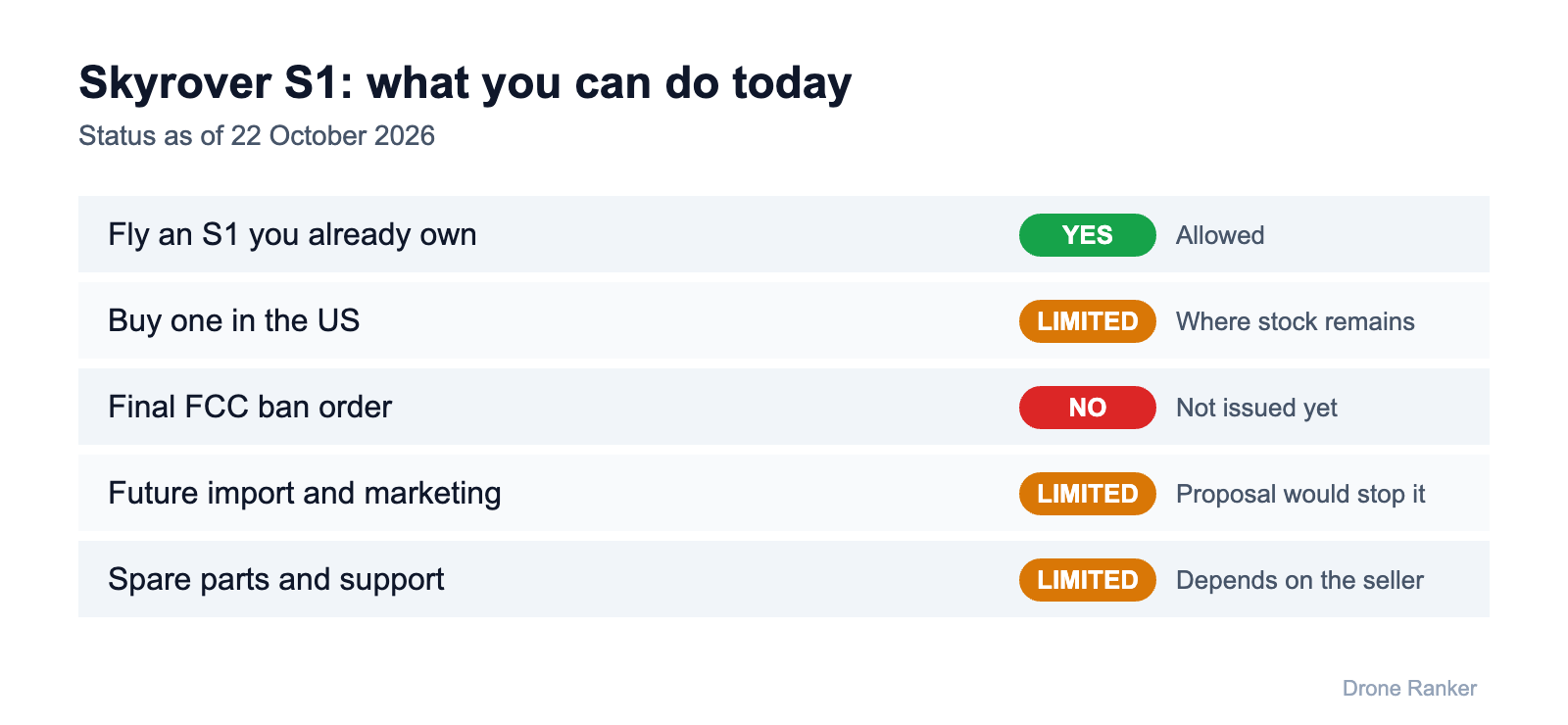Click the Allowed status note

tap(1220, 235)
